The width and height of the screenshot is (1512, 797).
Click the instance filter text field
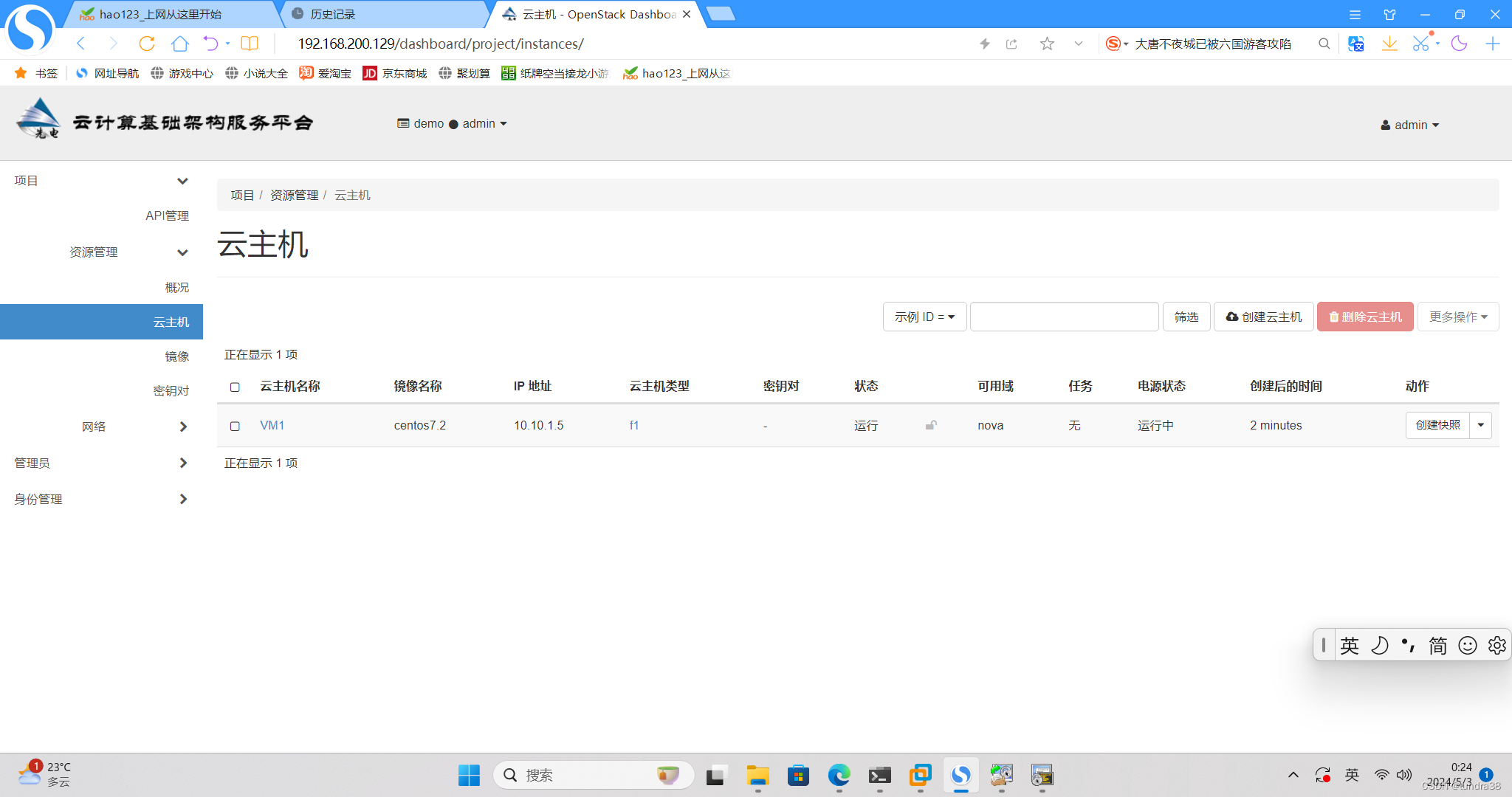(x=1064, y=317)
